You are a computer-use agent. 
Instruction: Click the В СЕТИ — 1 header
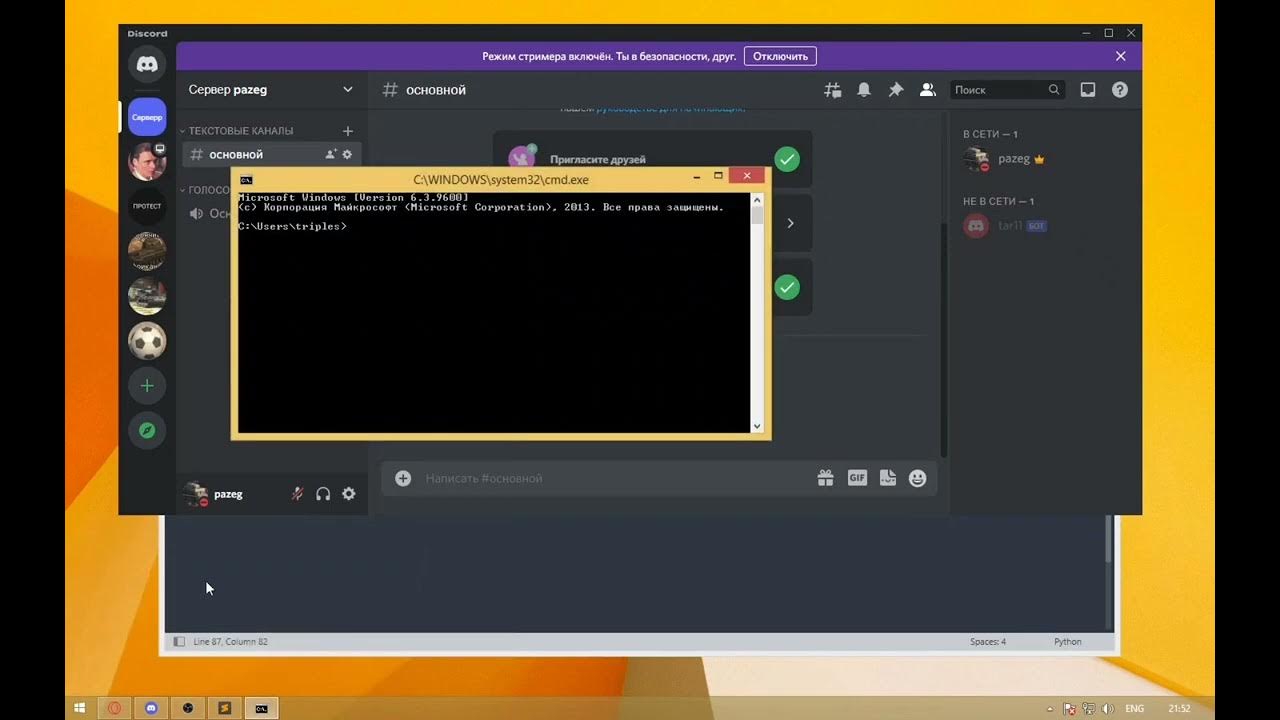pos(990,134)
